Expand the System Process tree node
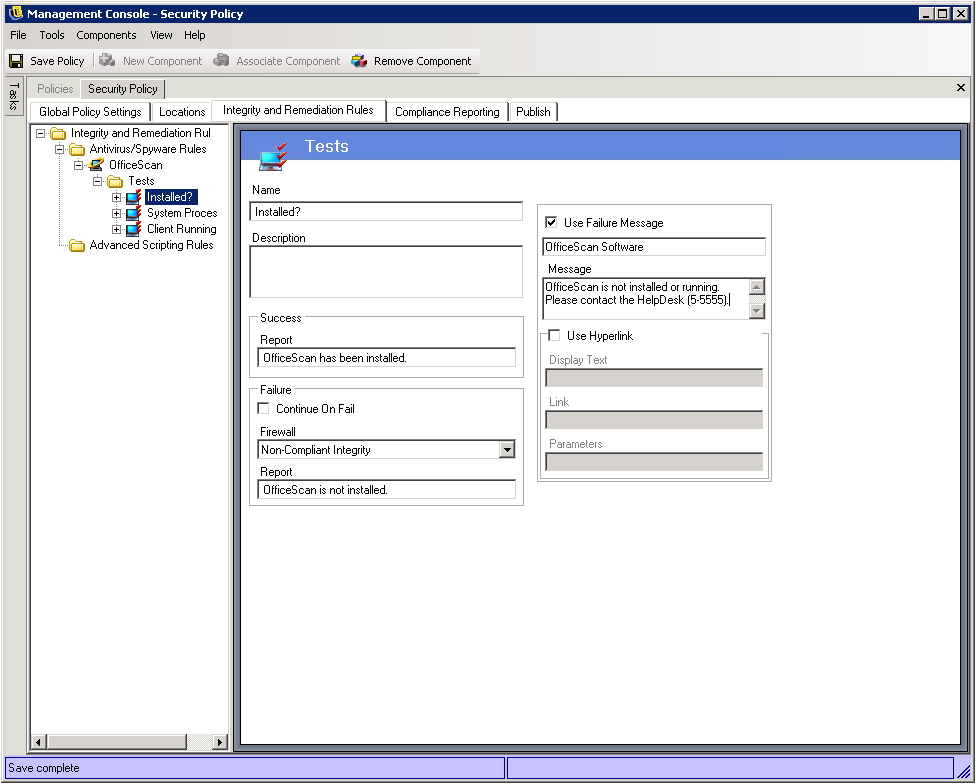976x784 pixels. (x=117, y=213)
